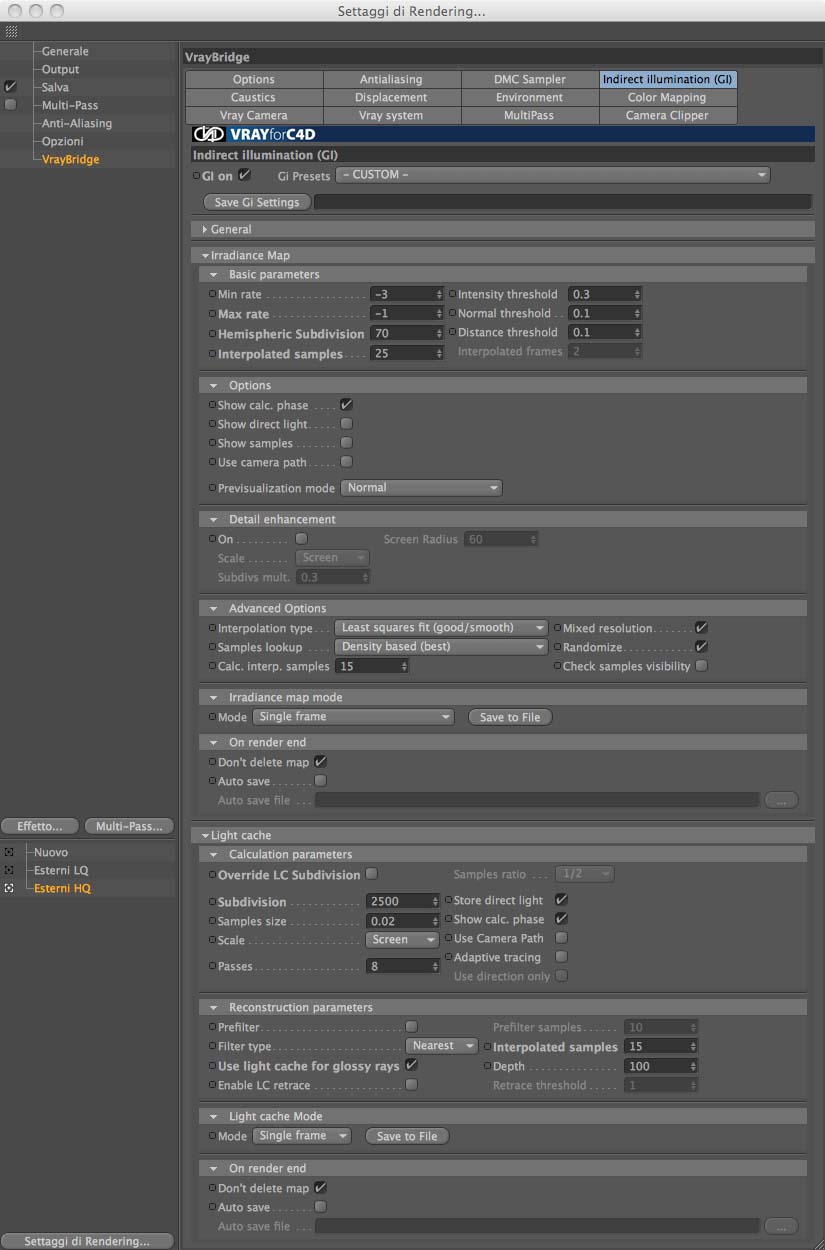Toggle the Multi-Pass checkbox in the sidebar
The height and width of the screenshot is (1250, 825).
[x=10, y=105]
